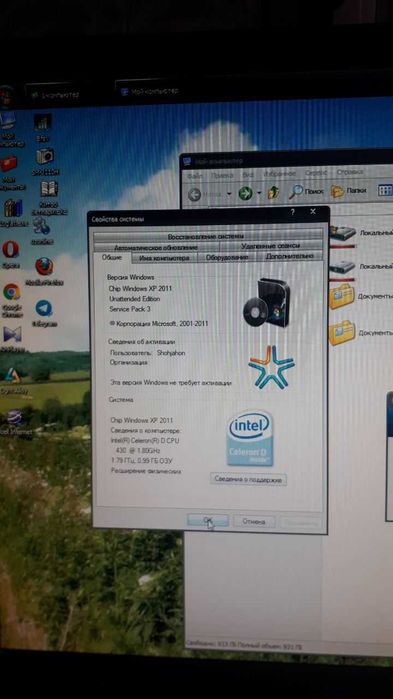Launch Telegram from the desktop
This screenshot has width=393, height=699.
[44, 308]
